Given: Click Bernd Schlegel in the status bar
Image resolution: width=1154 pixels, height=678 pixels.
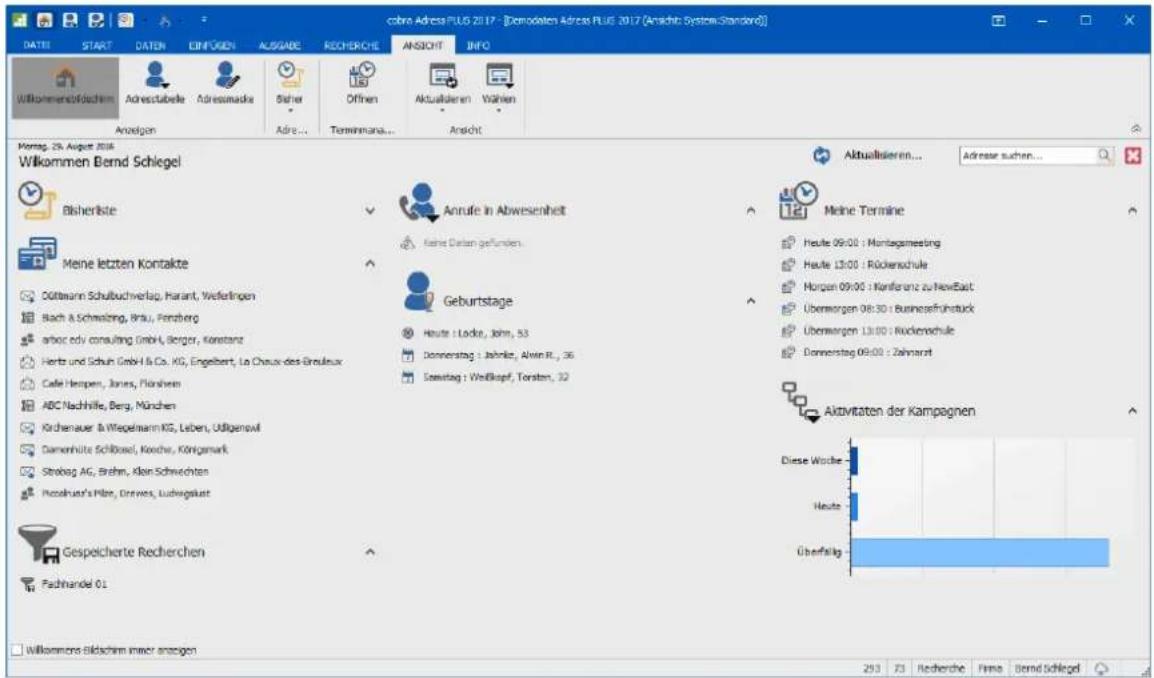Looking at the screenshot, I should [x=1047, y=668].
